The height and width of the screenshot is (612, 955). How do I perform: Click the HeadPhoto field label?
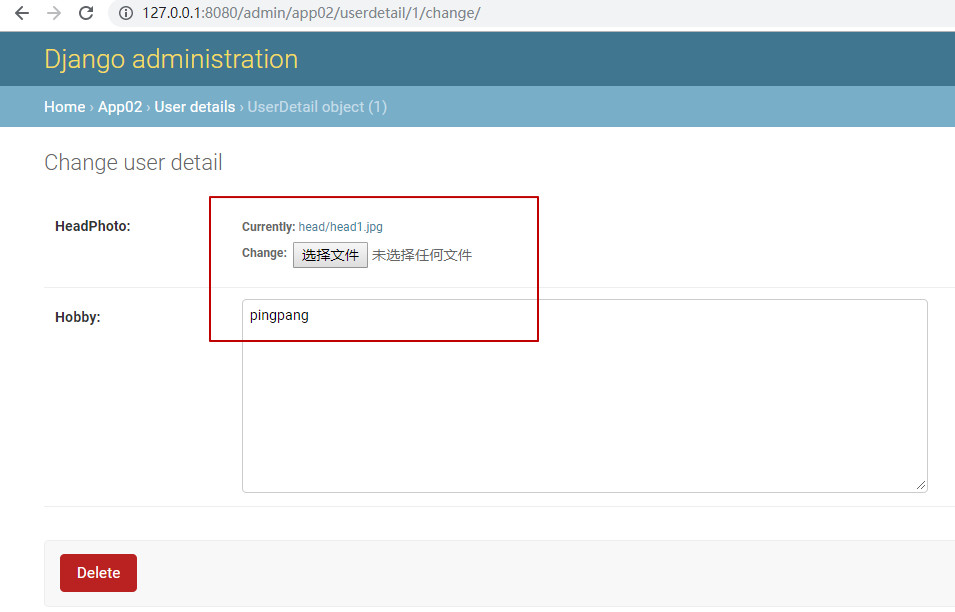(93, 226)
